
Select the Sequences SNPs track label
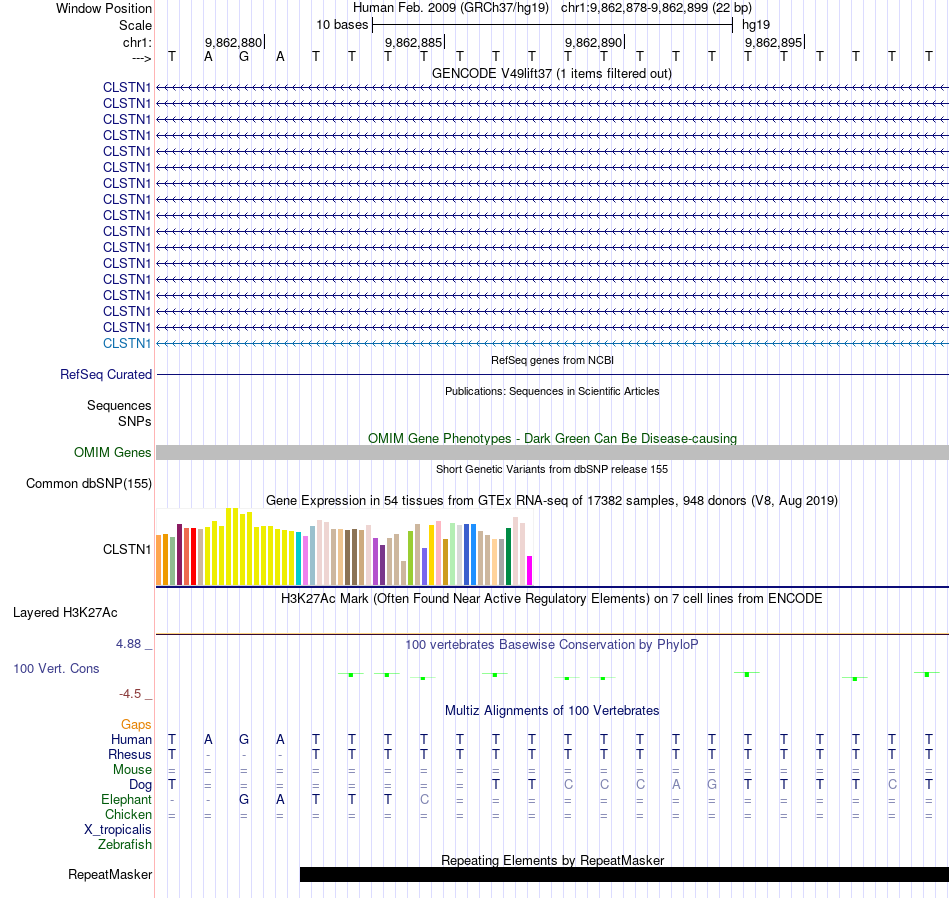tap(119, 413)
